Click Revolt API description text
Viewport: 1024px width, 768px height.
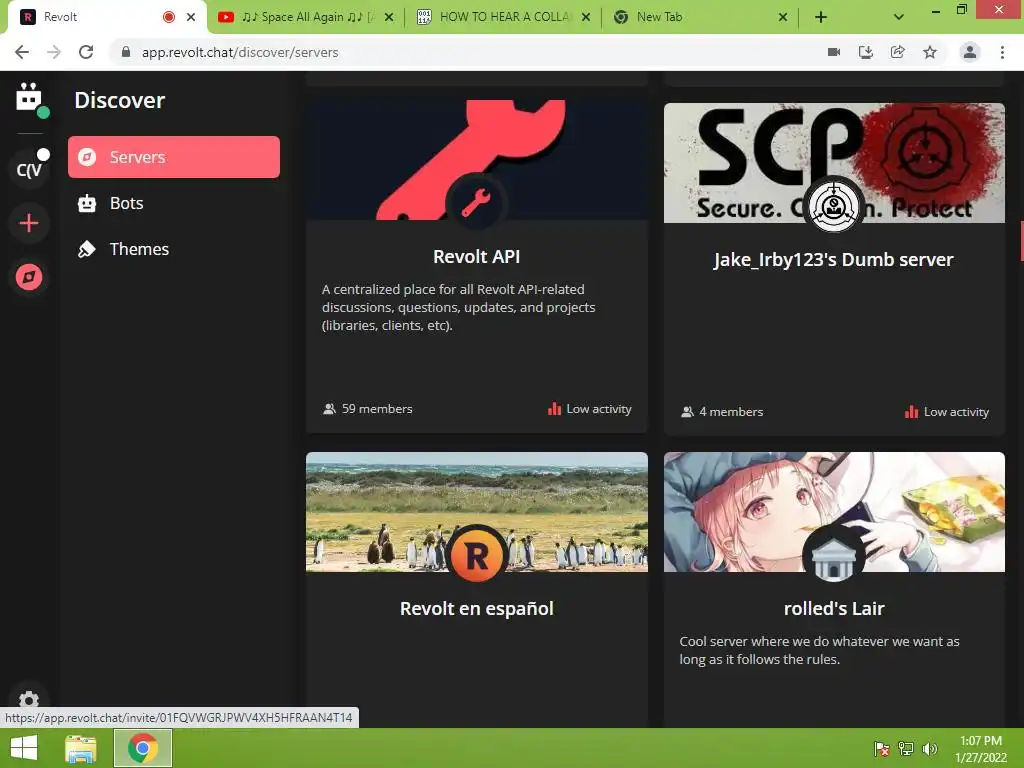[x=458, y=307]
